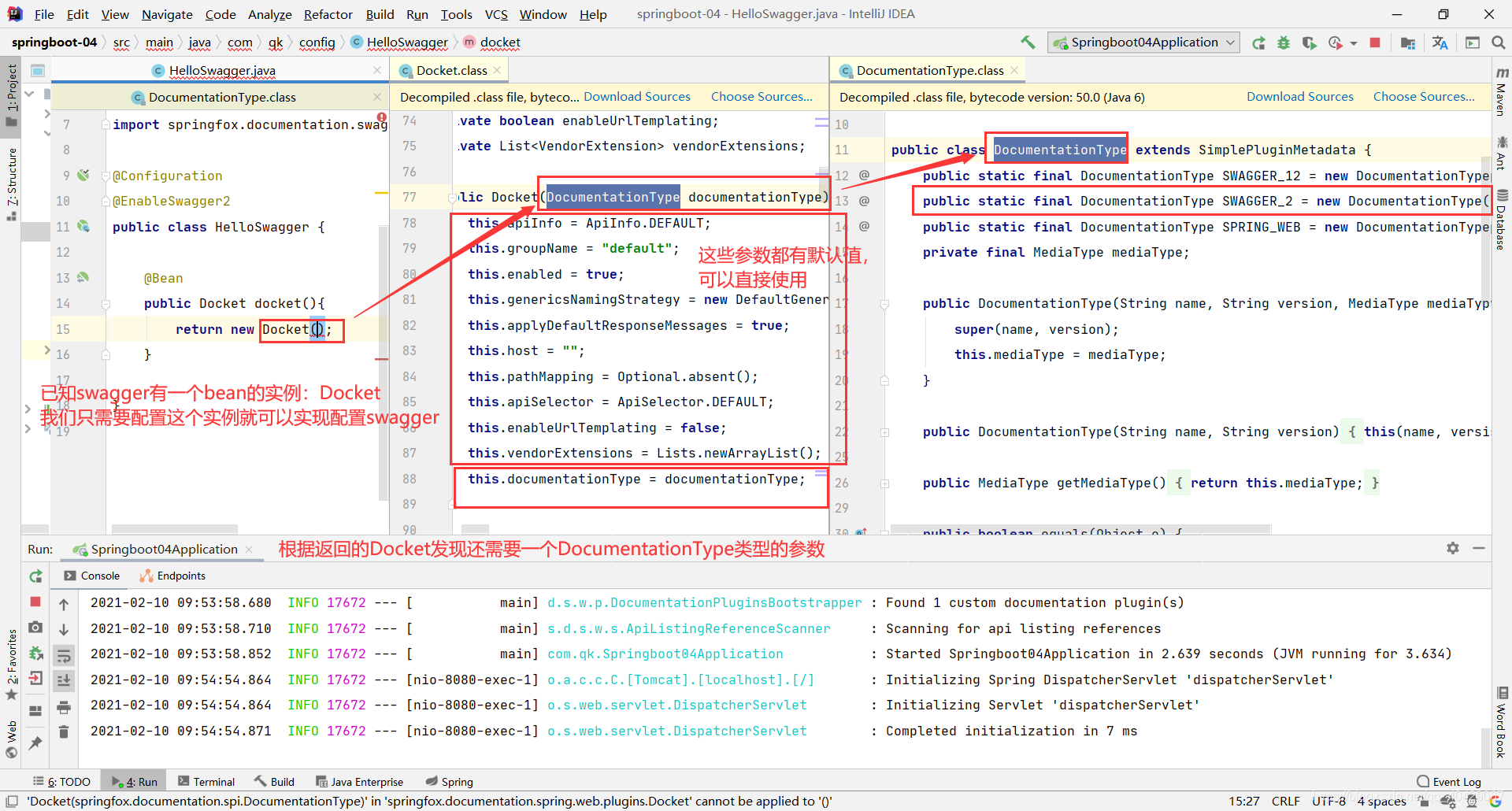Close the right DocumentationType.class tab

coord(1014,70)
